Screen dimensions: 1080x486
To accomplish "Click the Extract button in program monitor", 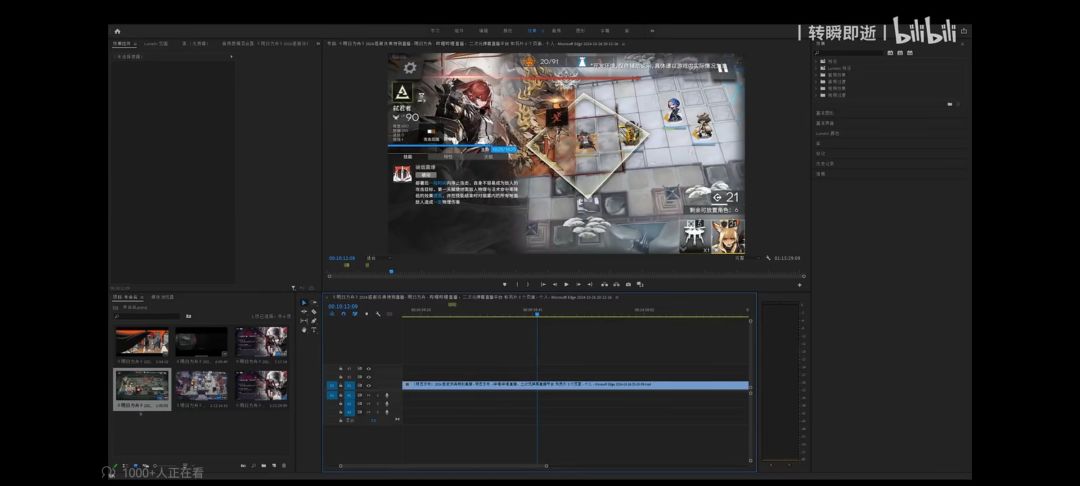I will pyautogui.click(x=616, y=284).
